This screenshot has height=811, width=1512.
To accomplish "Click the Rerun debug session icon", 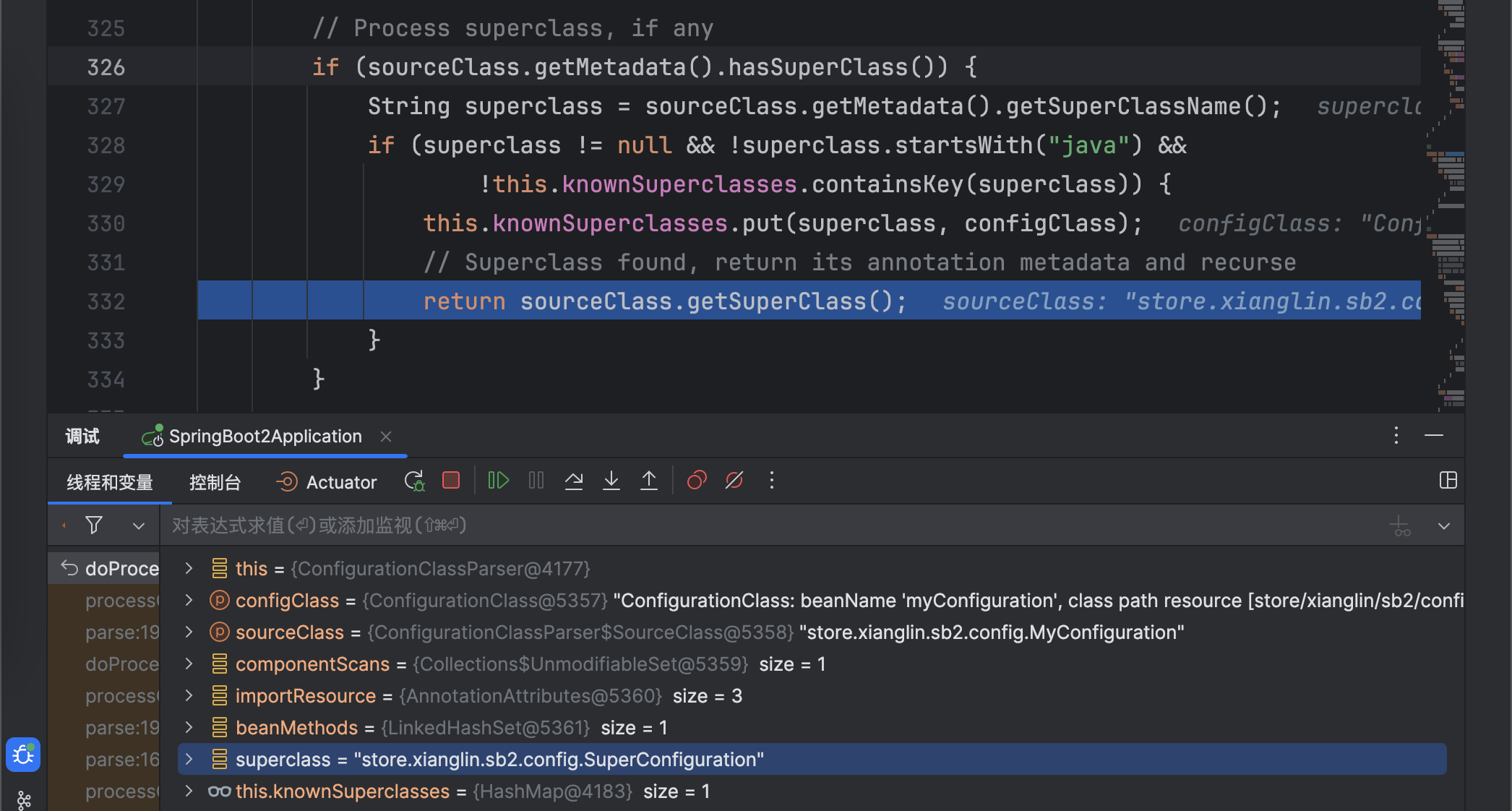I will tap(414, 481).
